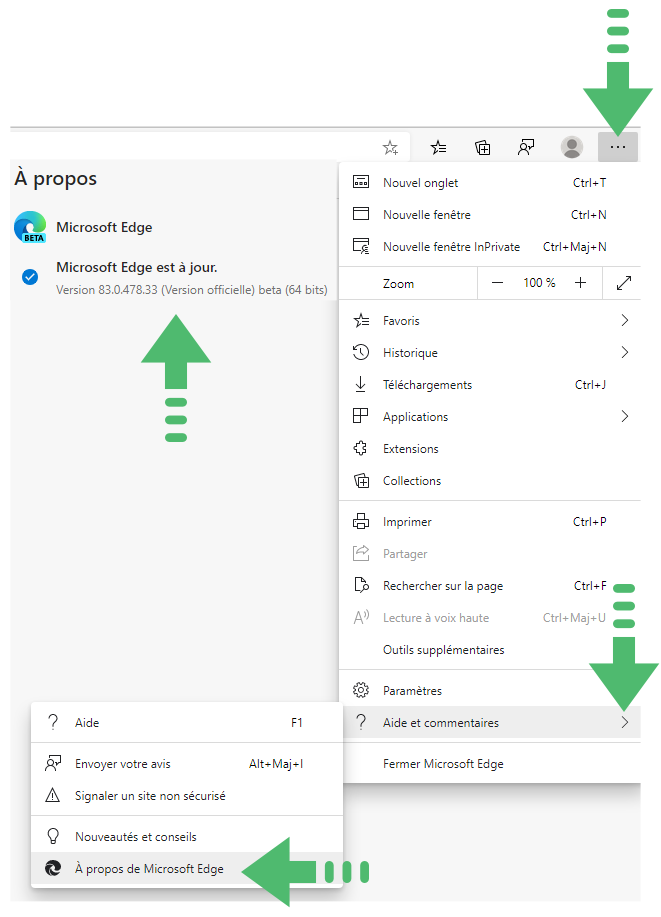Click the Aide et commentaires question icon
Screen dimensions: 661x917
[x=361, y=722]
